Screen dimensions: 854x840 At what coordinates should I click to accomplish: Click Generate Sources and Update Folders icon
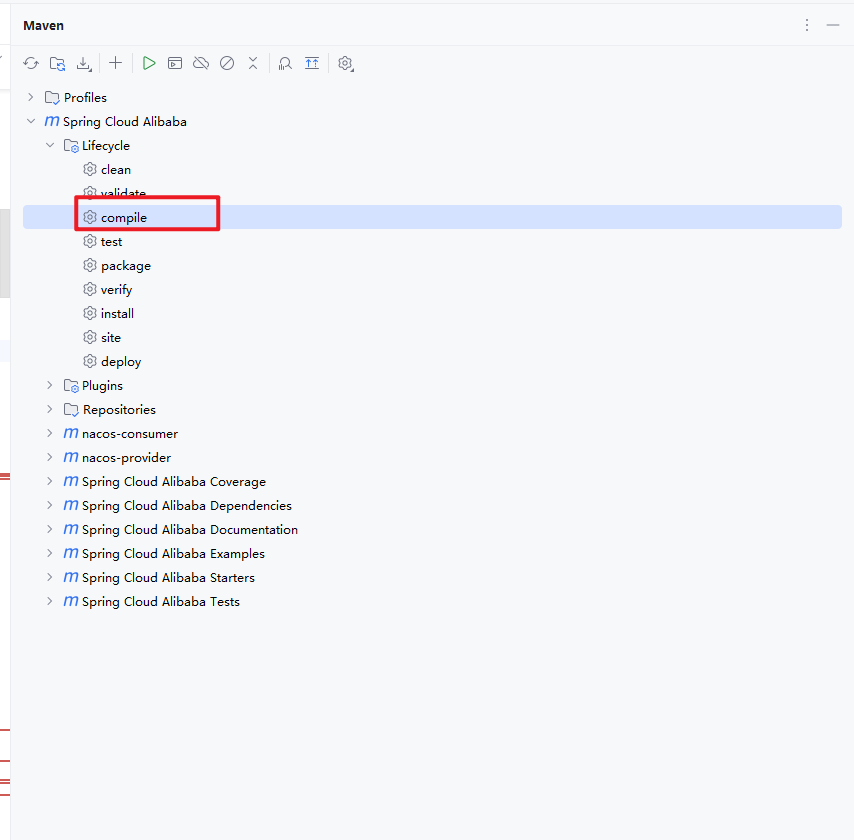coord(58,63)
